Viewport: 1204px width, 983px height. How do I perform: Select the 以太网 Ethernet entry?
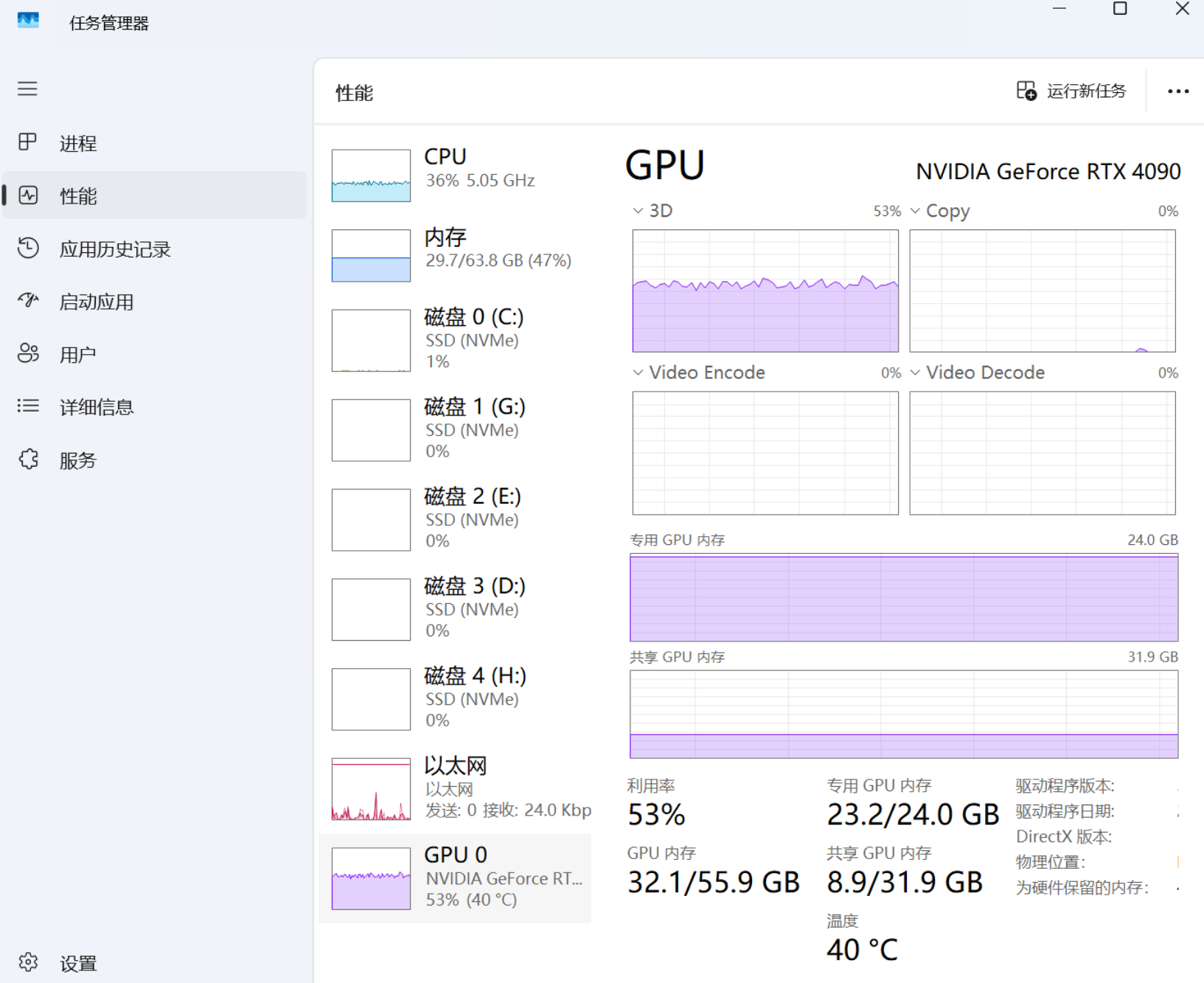coord(457,788)
